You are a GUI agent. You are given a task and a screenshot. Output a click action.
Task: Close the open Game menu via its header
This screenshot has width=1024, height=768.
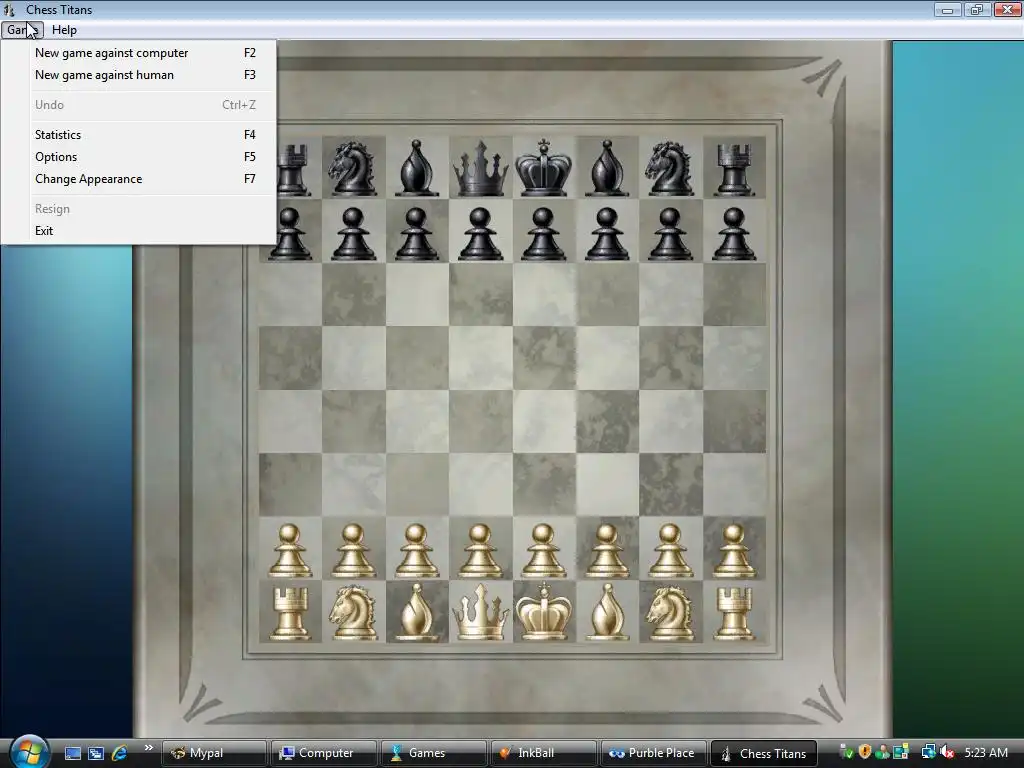(x=22, y=29)
